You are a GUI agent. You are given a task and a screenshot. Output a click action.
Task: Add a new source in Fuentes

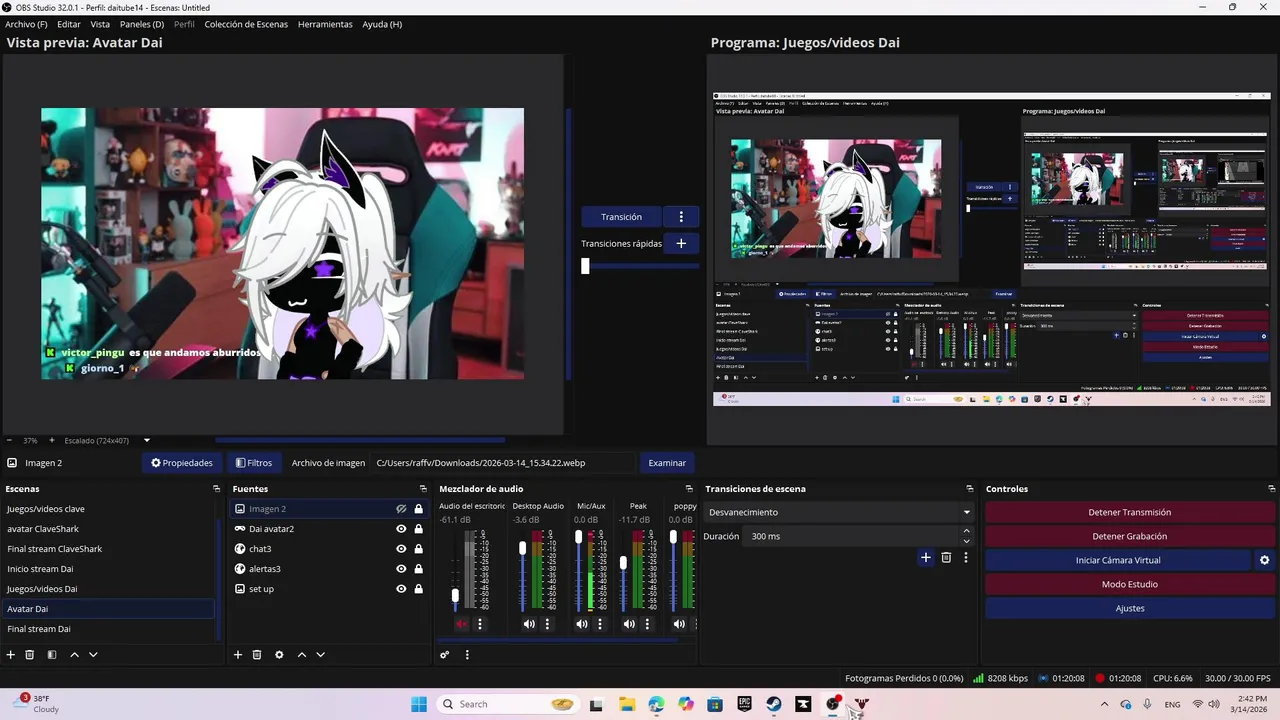point(238,655)
